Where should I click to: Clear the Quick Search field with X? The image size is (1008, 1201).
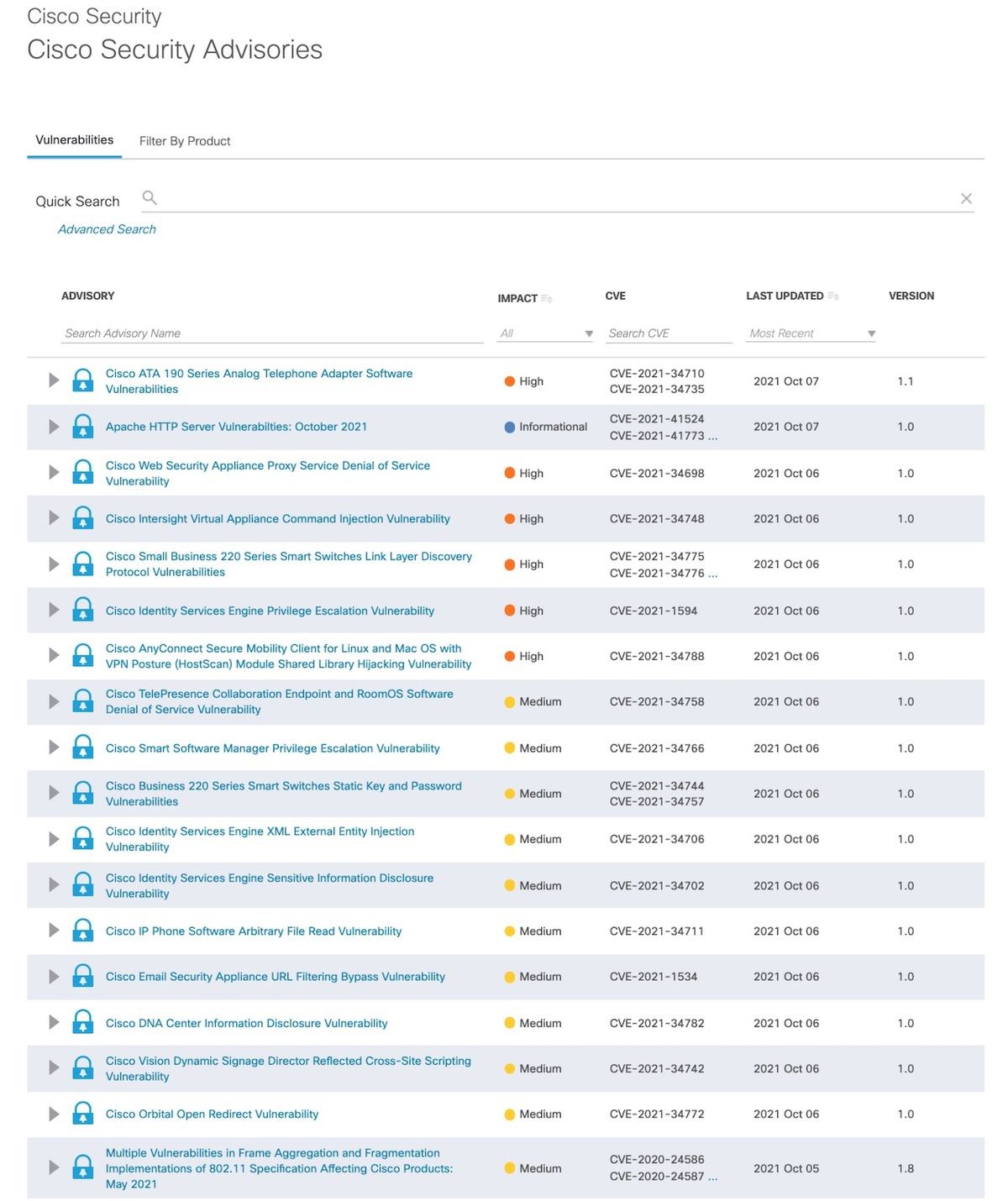coord(966,198)
